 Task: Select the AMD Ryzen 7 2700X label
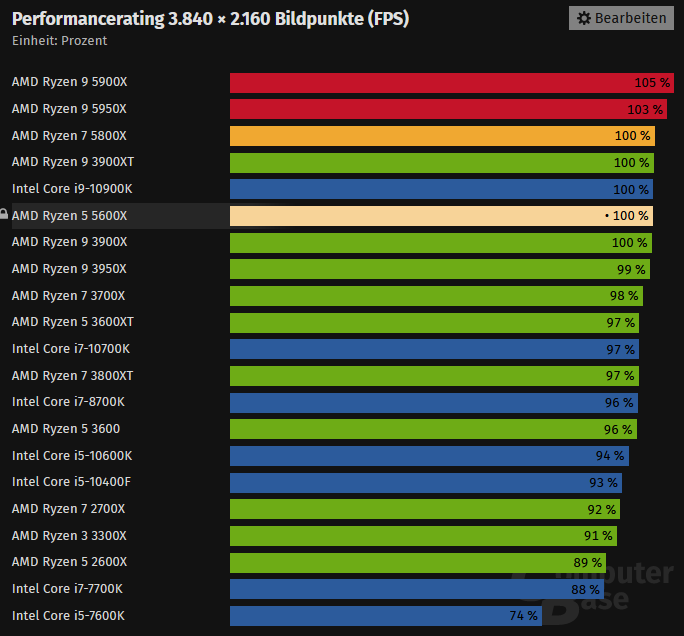68,509
